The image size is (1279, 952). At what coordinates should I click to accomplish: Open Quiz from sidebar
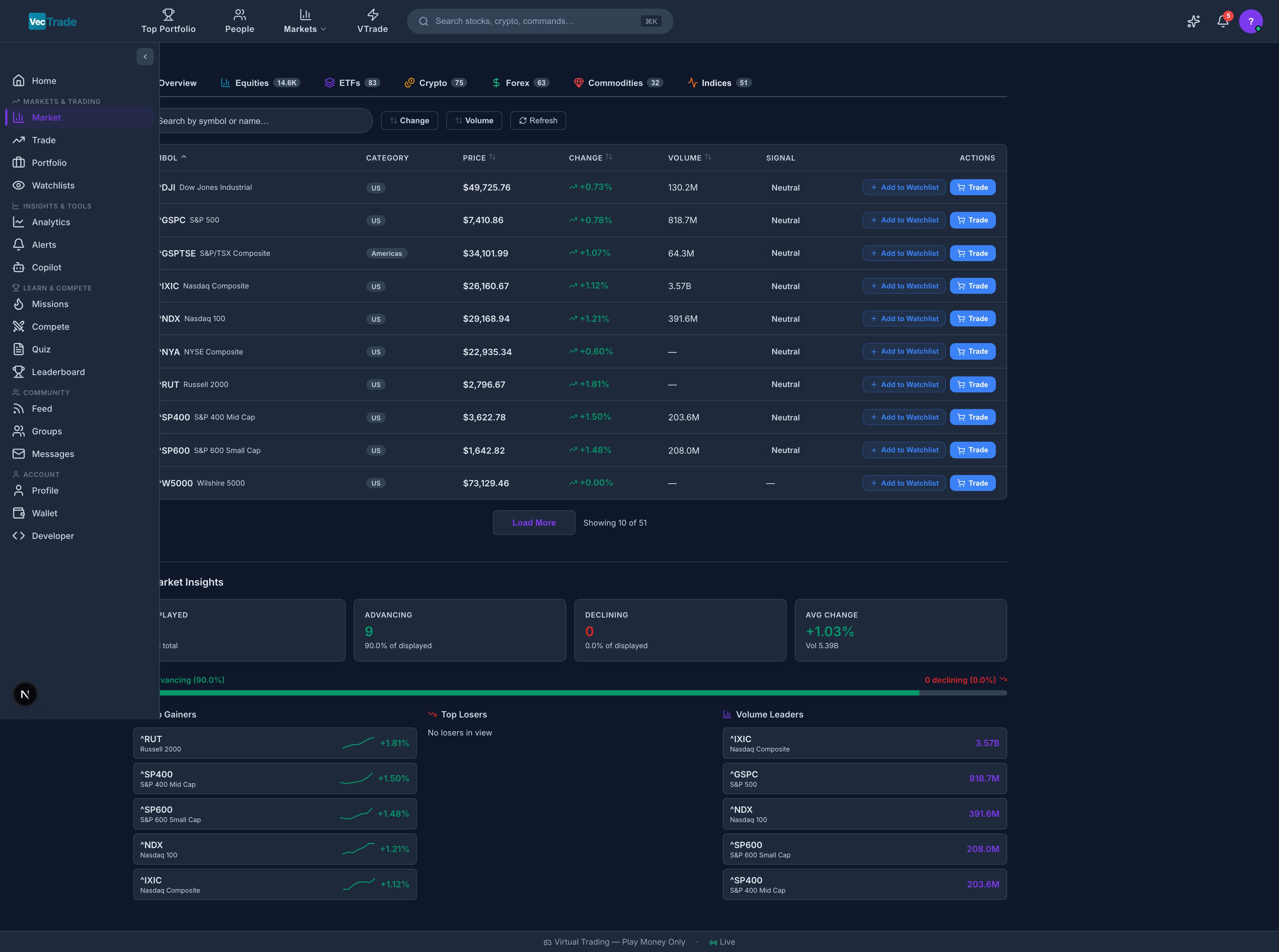tap(80, 349)
